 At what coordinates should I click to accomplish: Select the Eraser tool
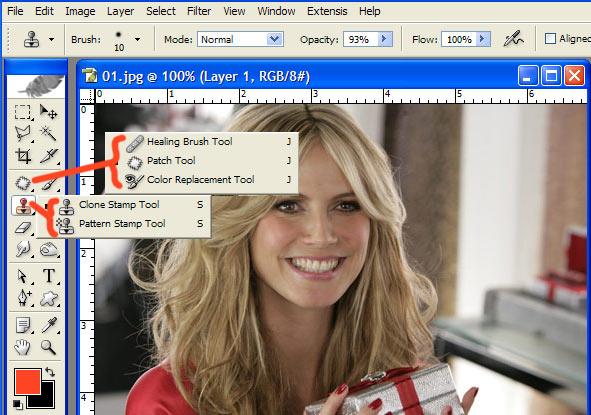(x=23, y=227)
